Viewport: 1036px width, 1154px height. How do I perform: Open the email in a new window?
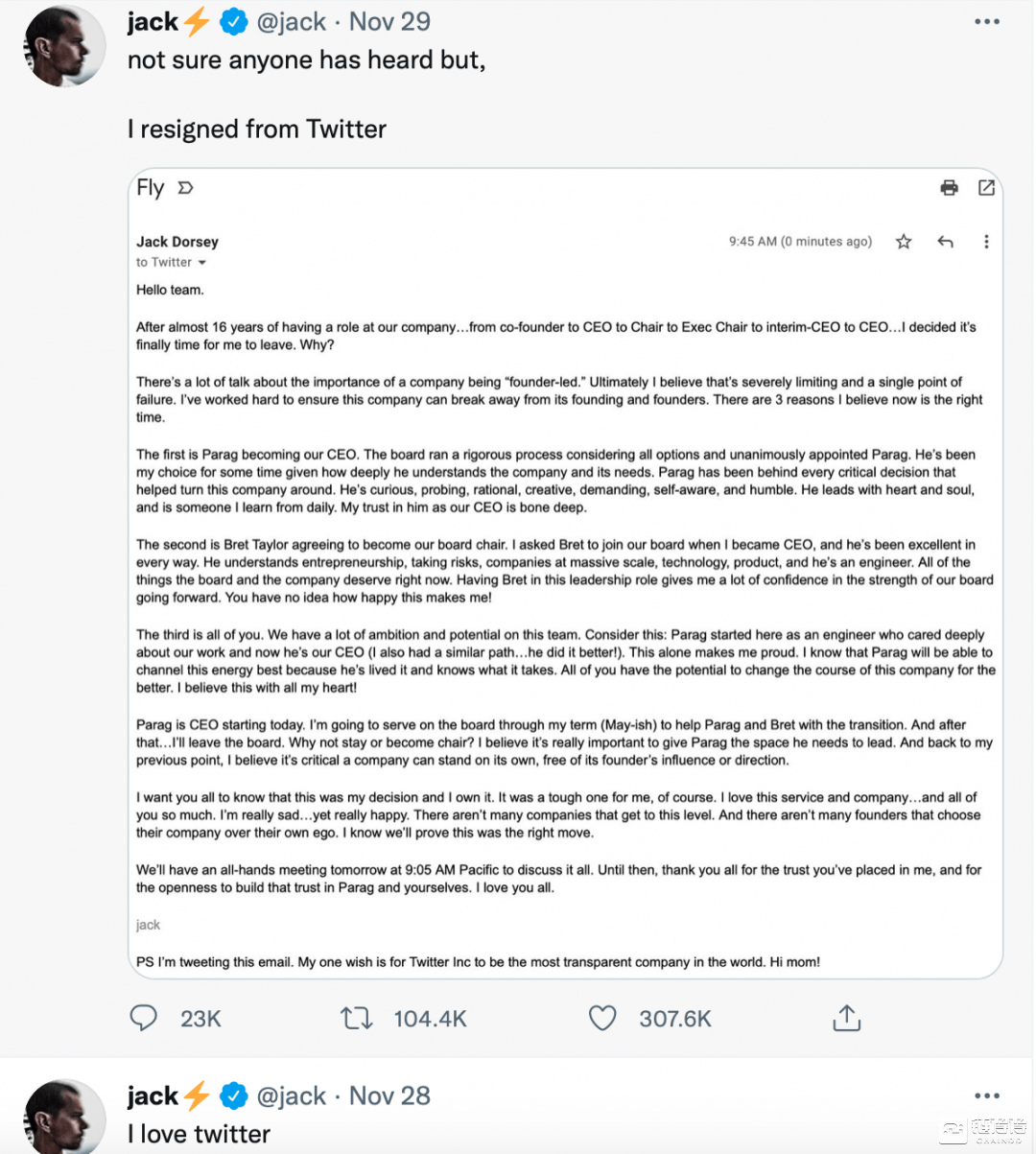986,188
